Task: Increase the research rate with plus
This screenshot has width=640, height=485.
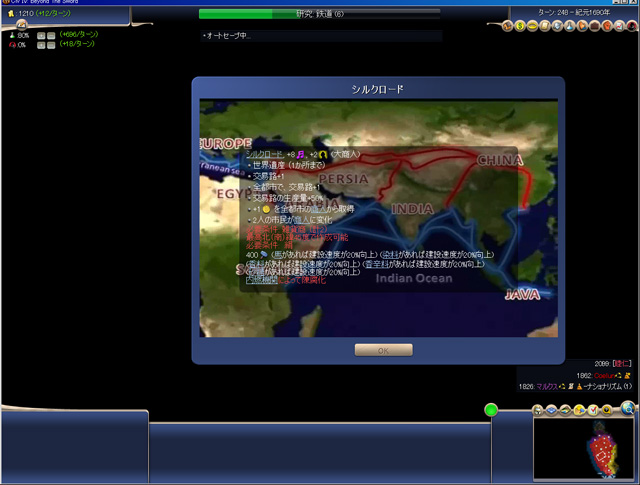Action: 41,36
